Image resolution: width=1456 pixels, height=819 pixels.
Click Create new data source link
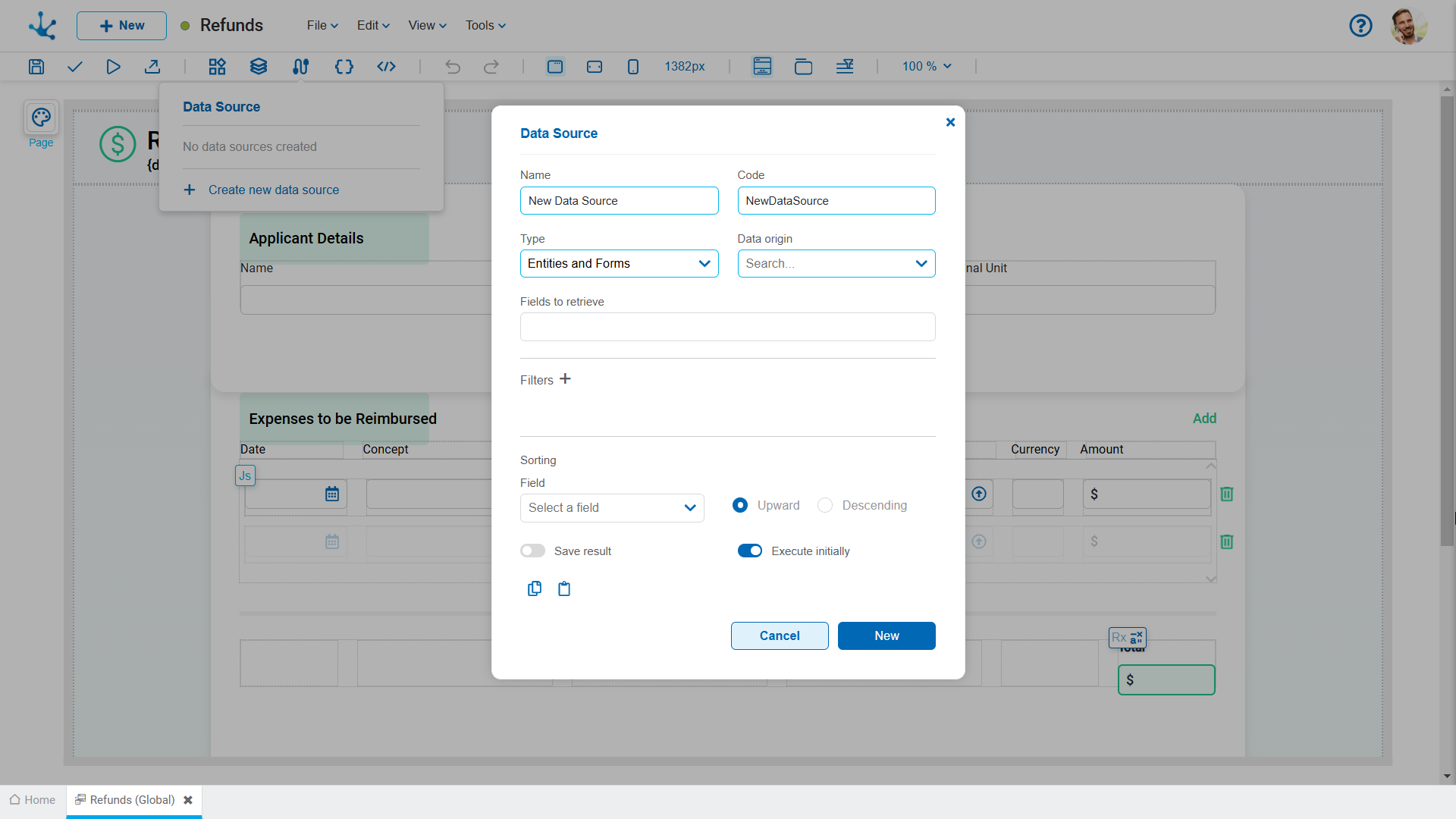pyautogui.click(x=273, y=190)
